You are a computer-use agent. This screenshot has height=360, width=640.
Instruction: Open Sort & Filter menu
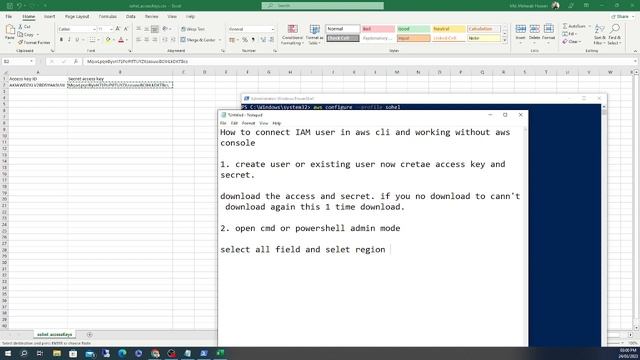[x=599, y=35]
